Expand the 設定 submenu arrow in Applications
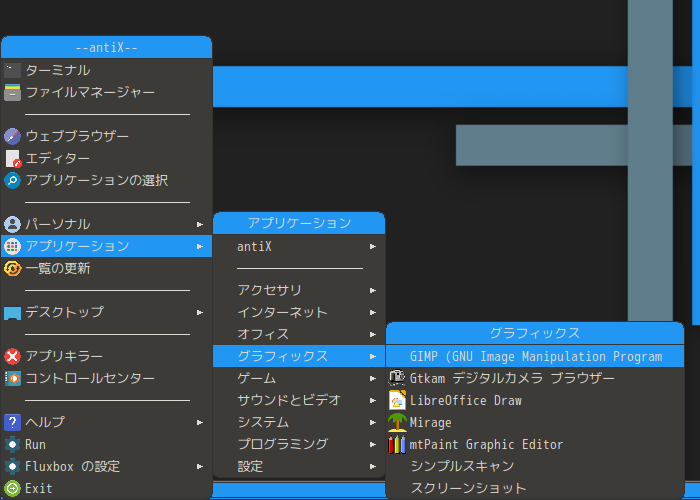This screenshot has width=700, height=500. [373, 467]
